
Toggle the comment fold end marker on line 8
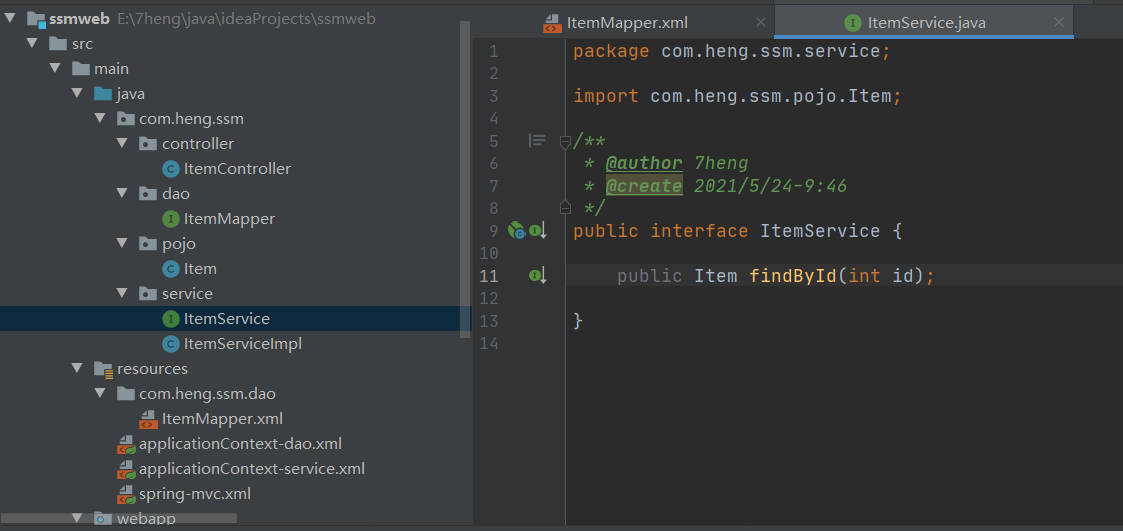pos(564,208)
